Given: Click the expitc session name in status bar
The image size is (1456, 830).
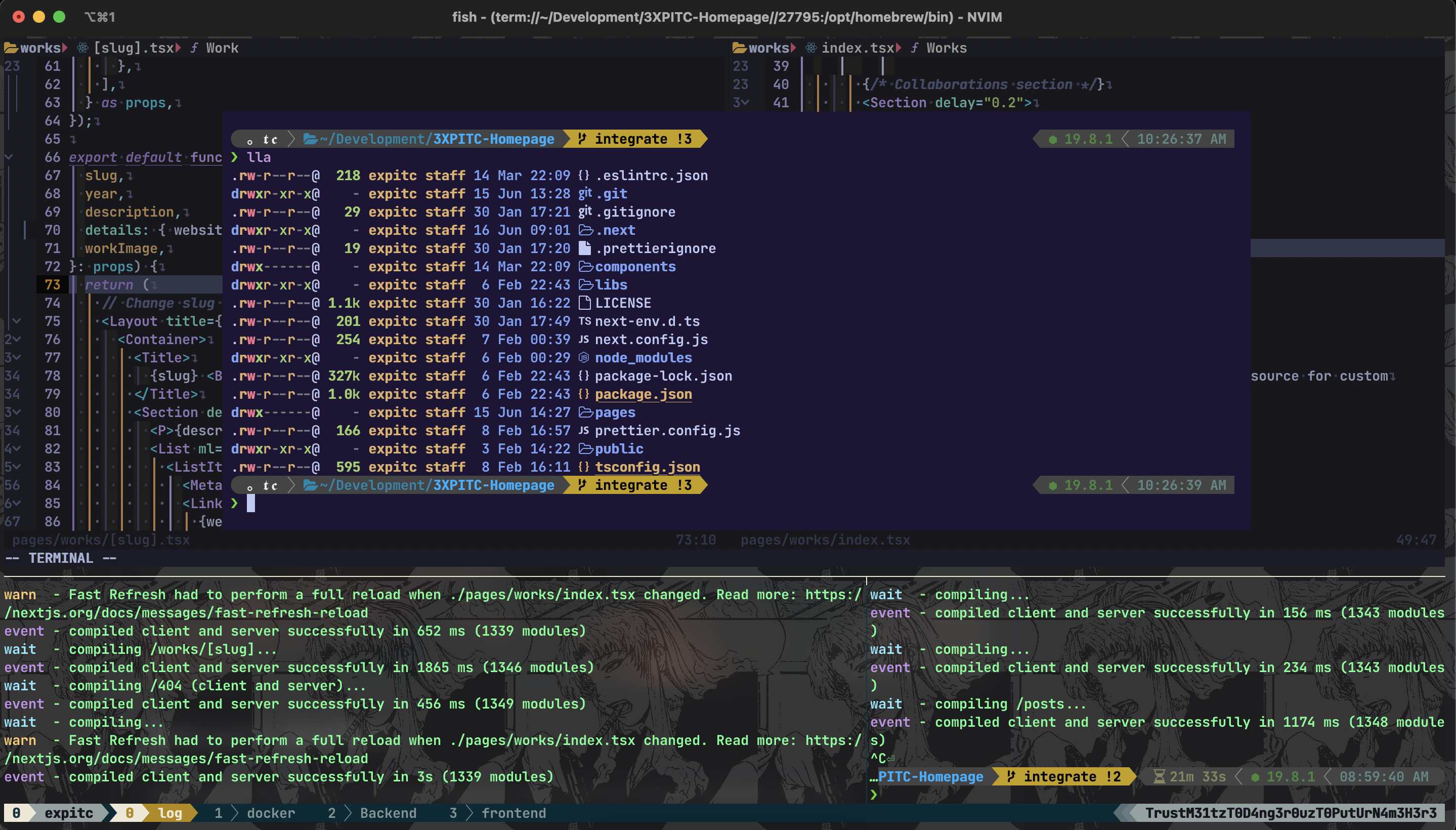Looking at the screenshot, I should [x=68, y=813].
